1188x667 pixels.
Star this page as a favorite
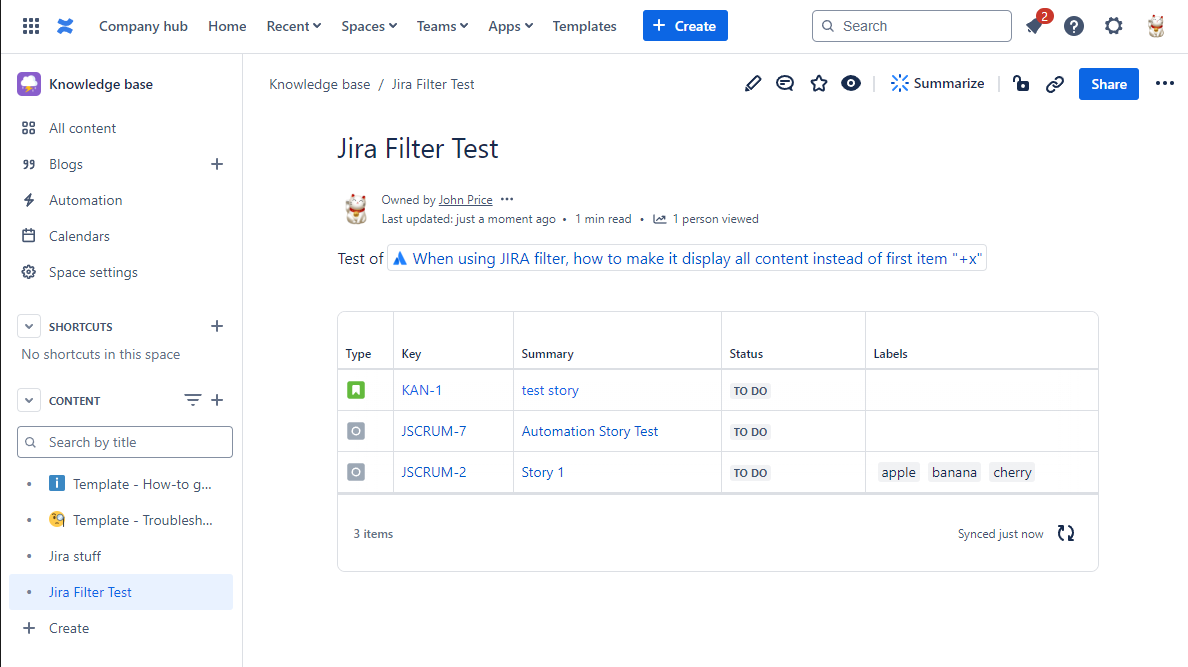(x=819, y=84)
